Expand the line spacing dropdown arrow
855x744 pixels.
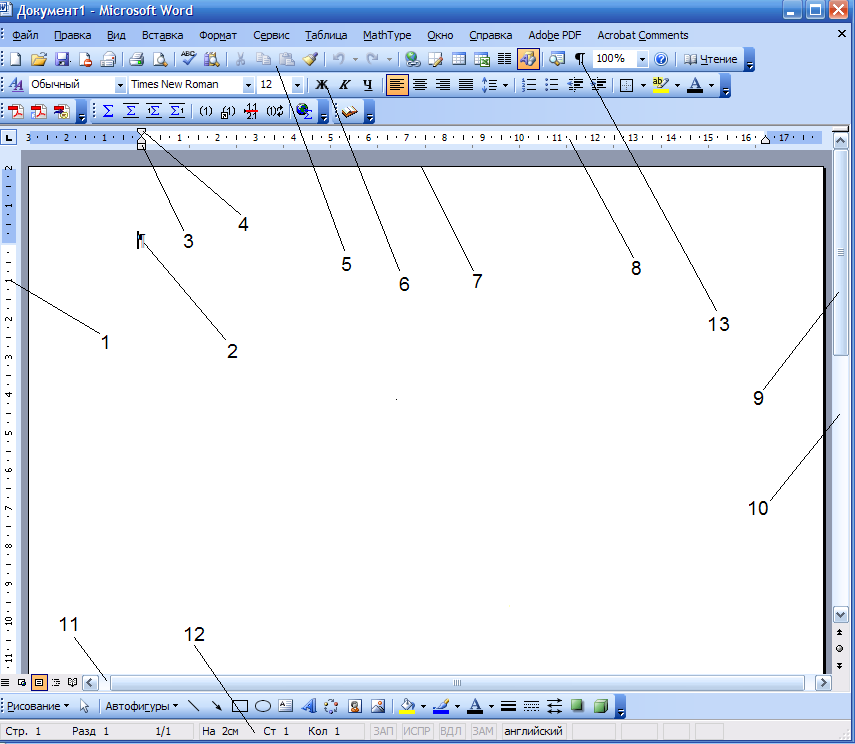(505, 85)
